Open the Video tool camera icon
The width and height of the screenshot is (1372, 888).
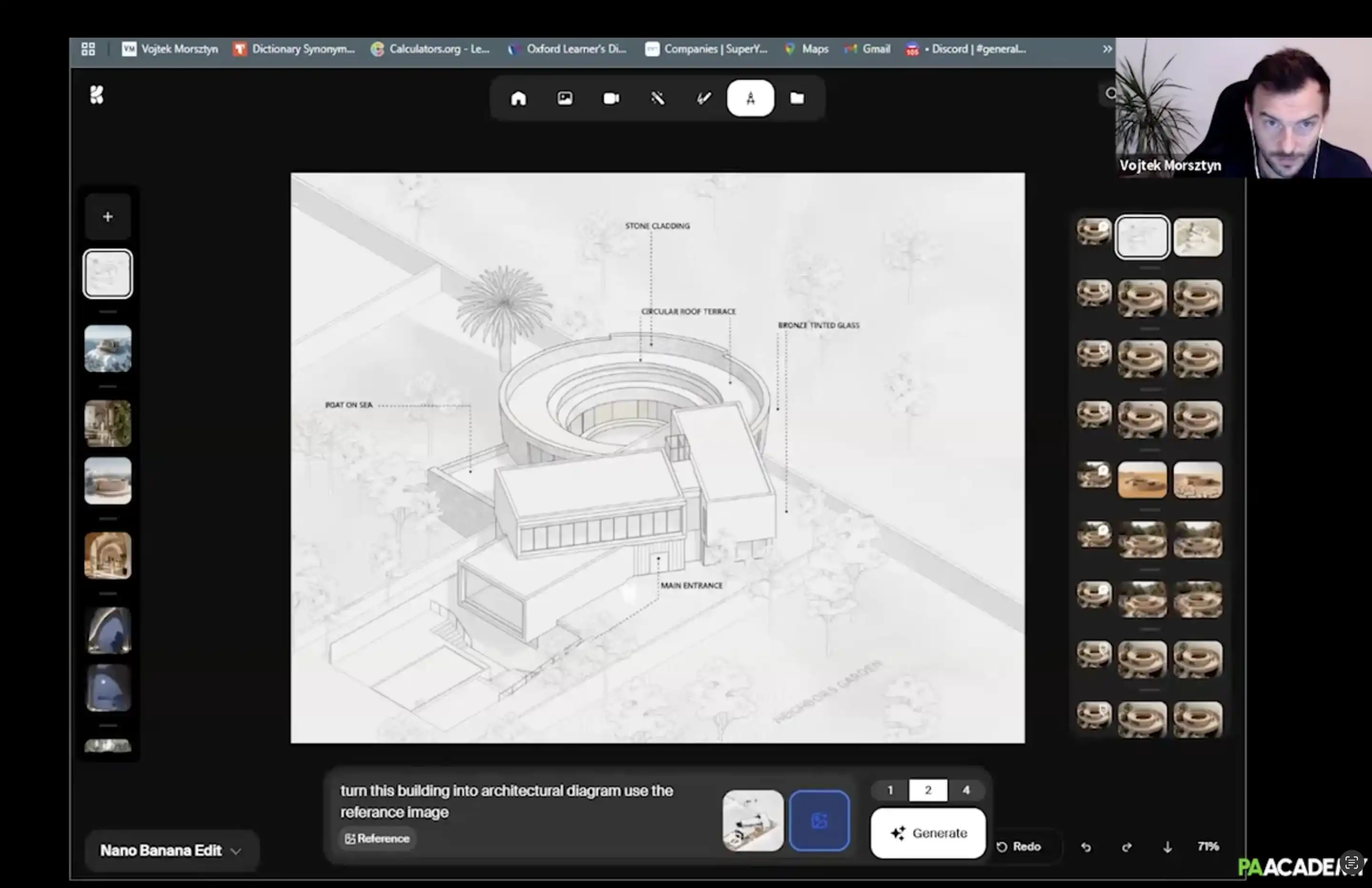pyautogui.click(x=611, y=99)
